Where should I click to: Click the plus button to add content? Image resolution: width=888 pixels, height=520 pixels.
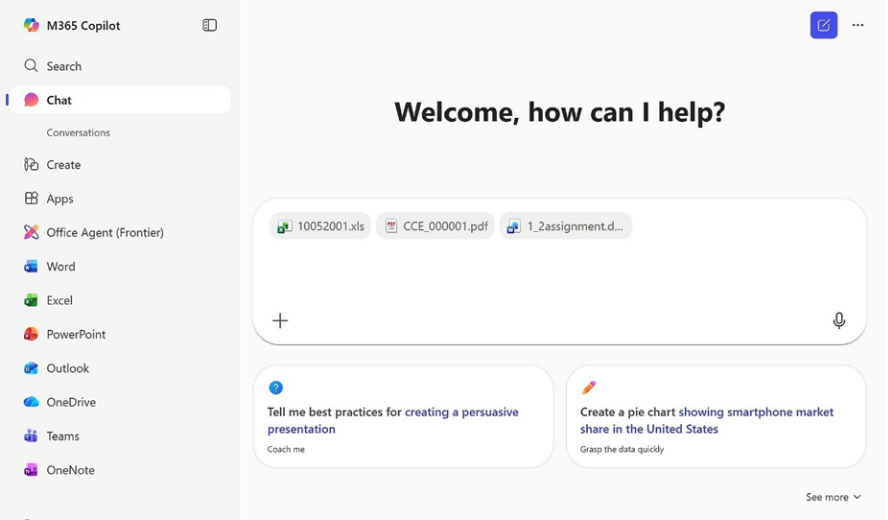pyautogui.click(x=280, y=321)
